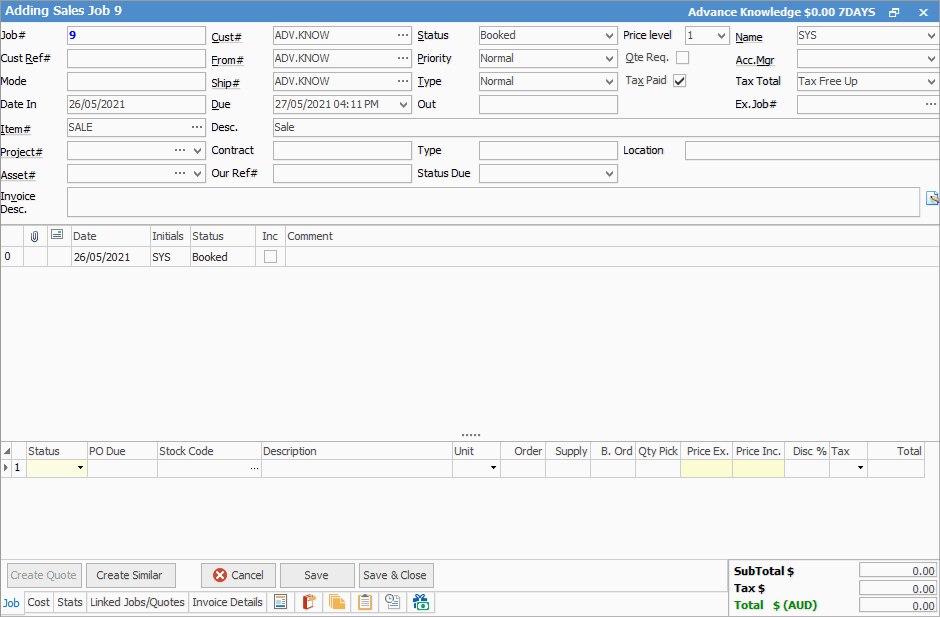
Task: Click the Save & Close button
Action: (x=395, y=575)
